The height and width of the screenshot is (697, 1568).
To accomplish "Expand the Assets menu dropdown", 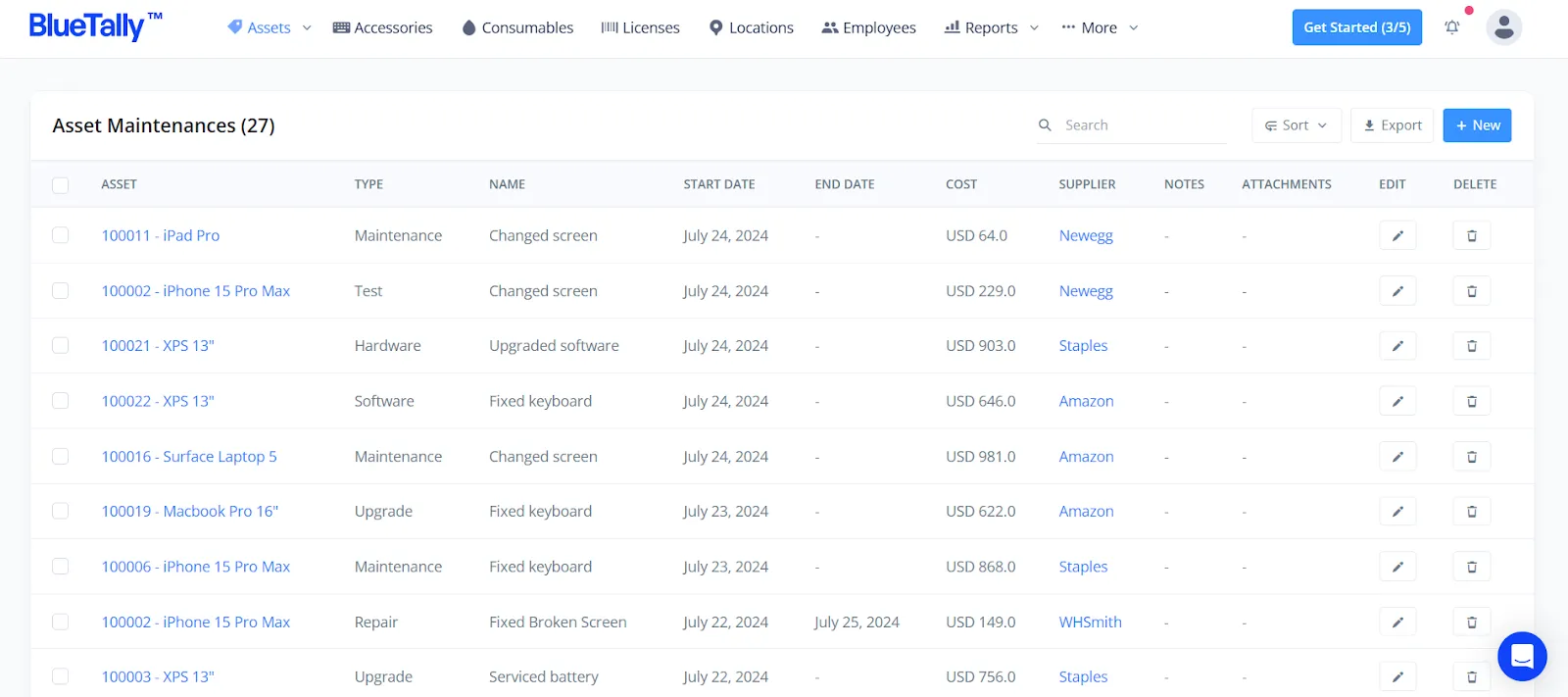I will (269, 27).
